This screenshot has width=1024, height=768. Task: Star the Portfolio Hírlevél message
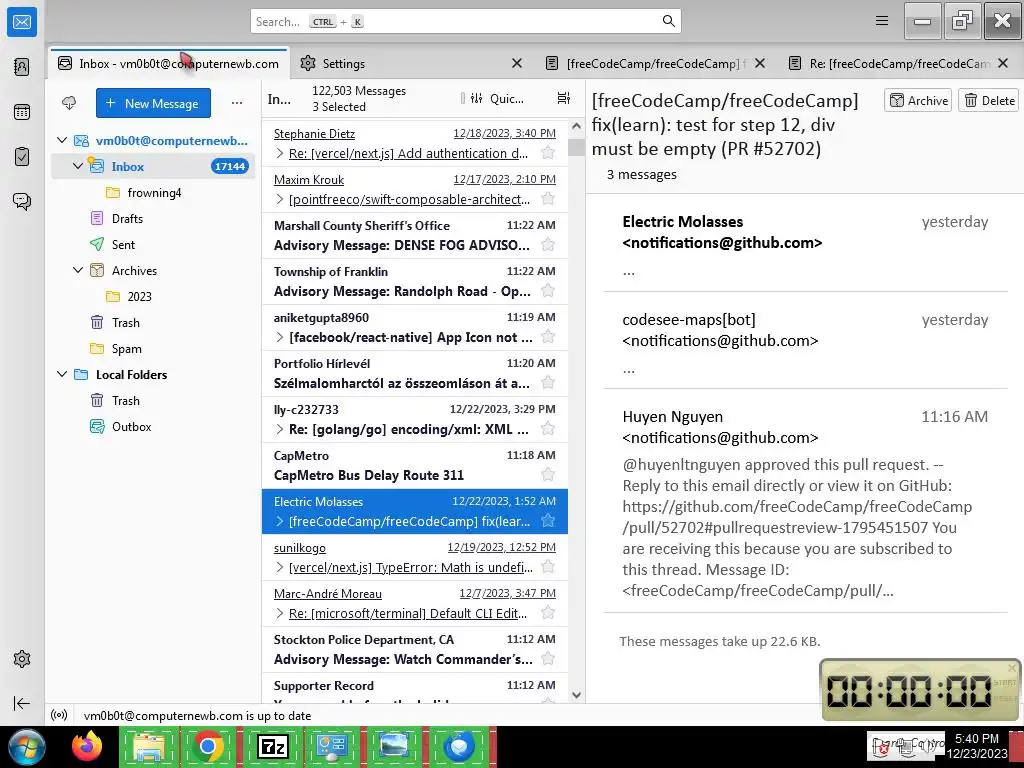tap(548, 383)
